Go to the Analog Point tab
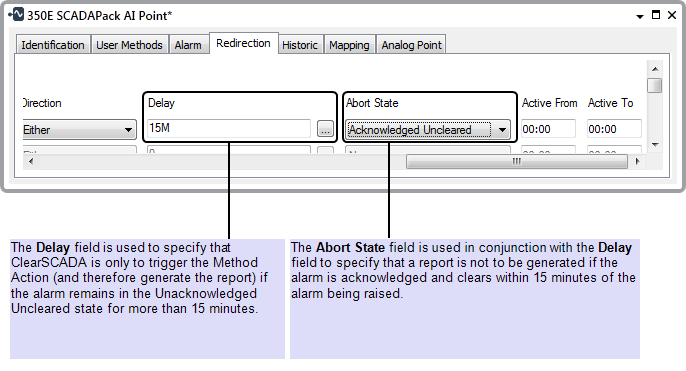The width and height of the screenshot is (686, 371). click(411, 45)
